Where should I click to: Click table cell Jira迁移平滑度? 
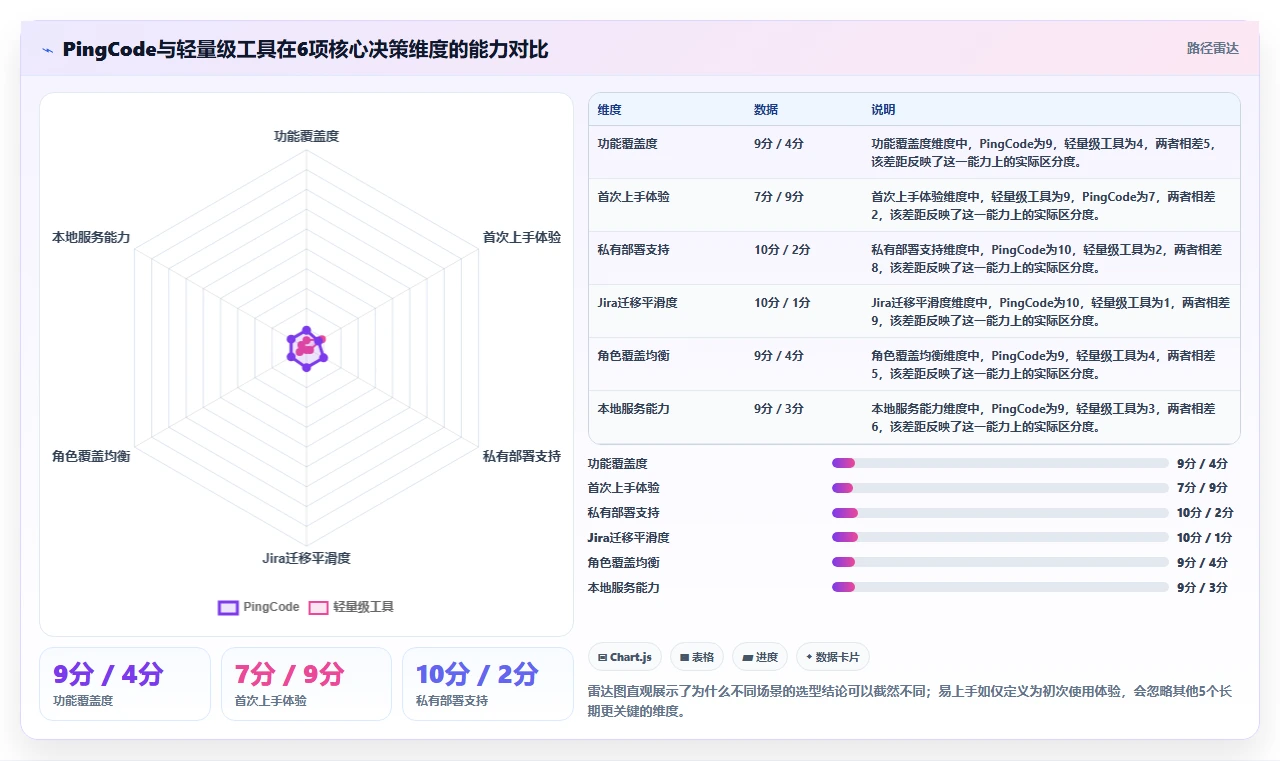click(x=638, y=303)
